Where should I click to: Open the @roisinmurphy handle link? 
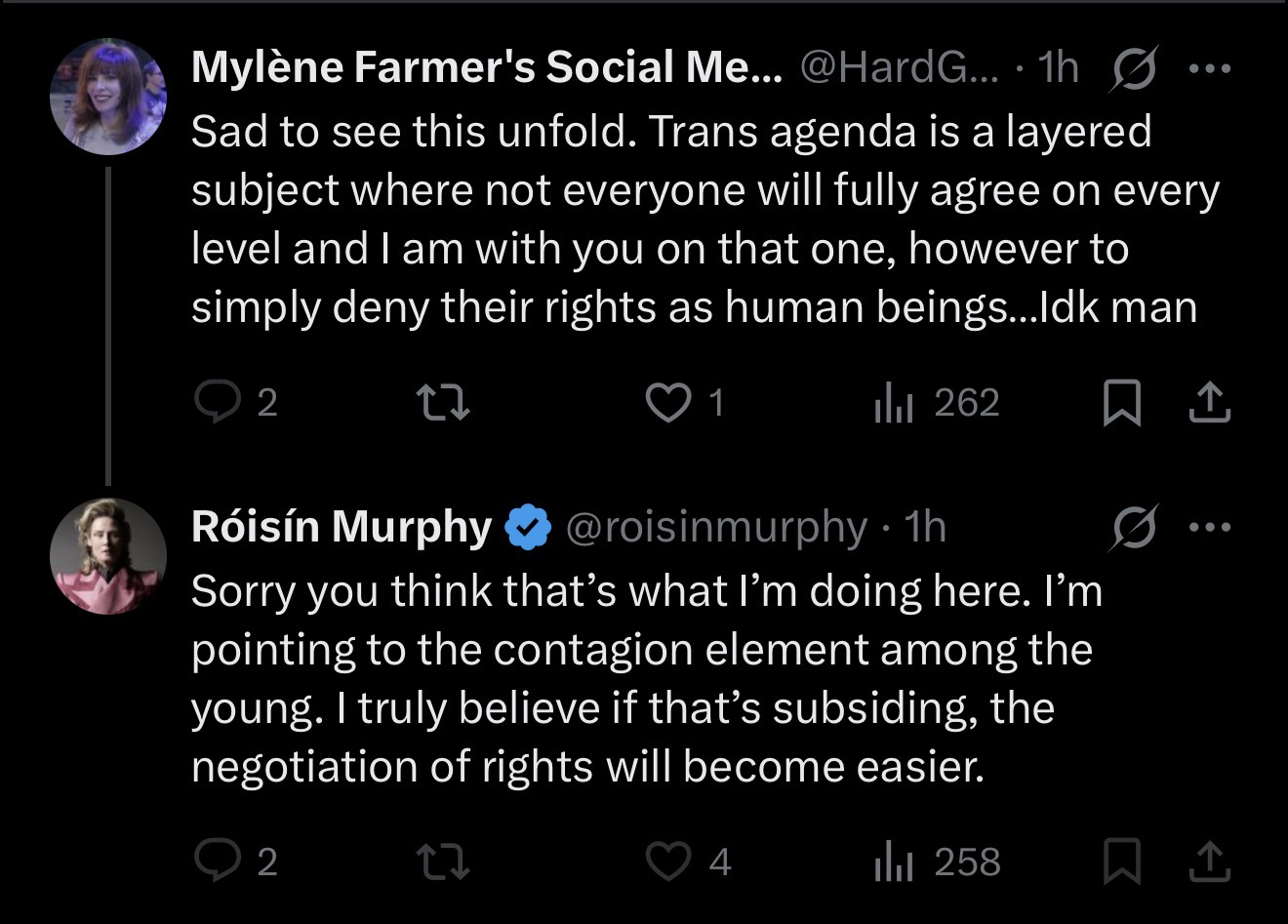point(715,527)
